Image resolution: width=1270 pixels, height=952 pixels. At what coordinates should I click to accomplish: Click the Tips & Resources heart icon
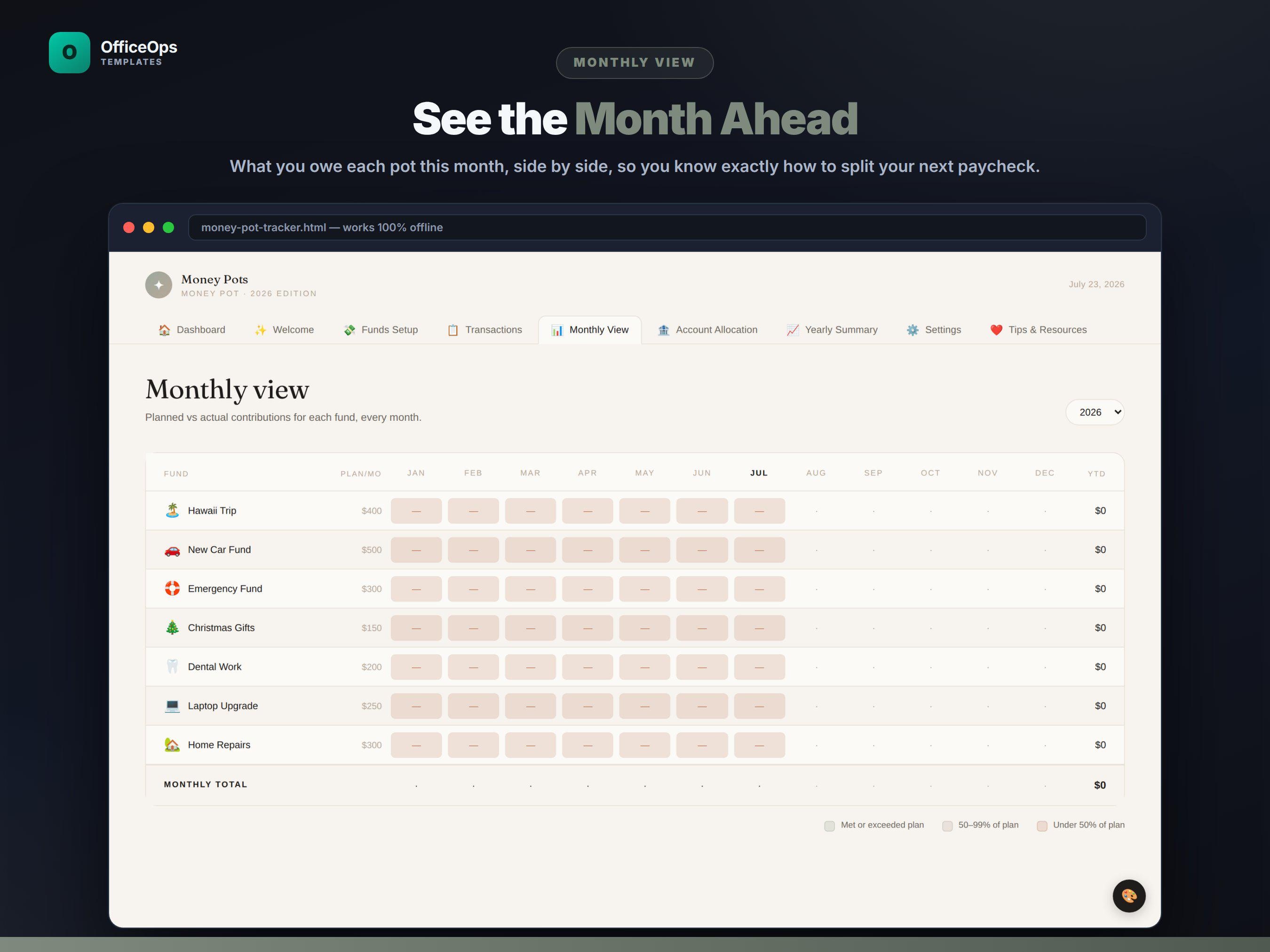pos(996,330)
